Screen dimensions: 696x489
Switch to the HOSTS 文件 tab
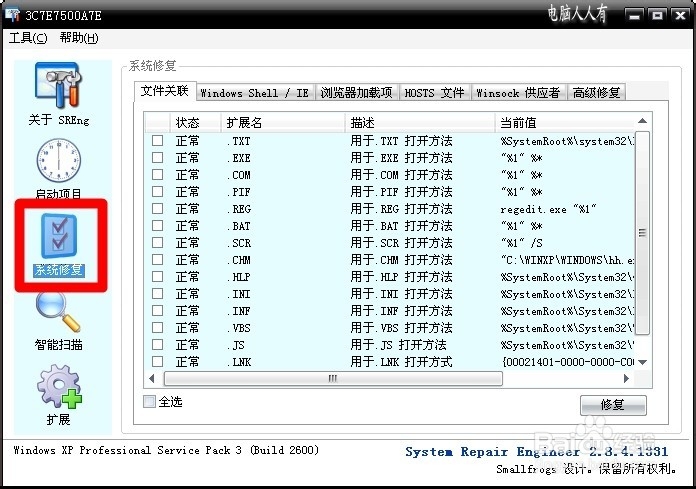(x=434, y=93)
